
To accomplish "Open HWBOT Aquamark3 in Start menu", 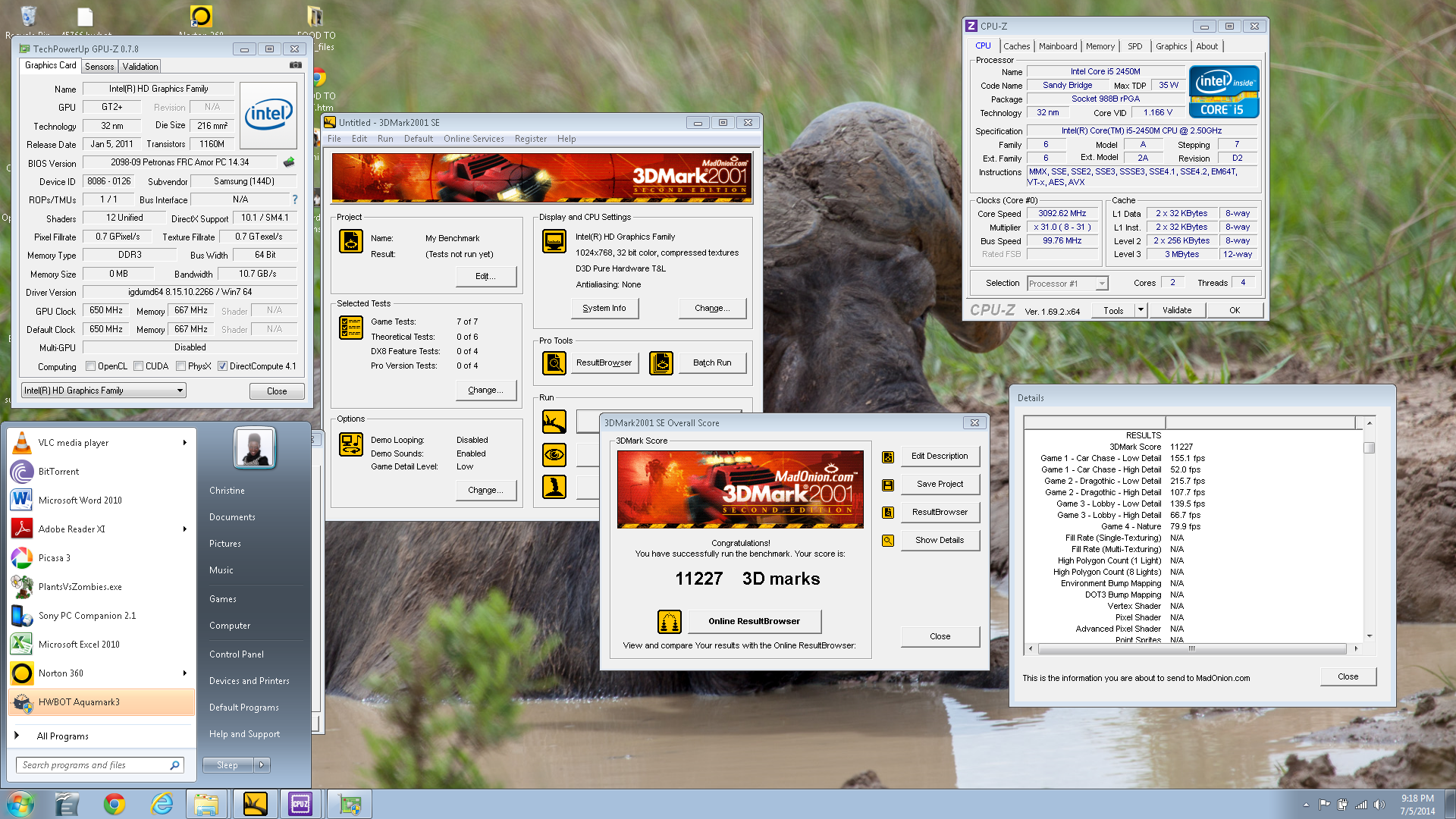I will coord(102,702).
